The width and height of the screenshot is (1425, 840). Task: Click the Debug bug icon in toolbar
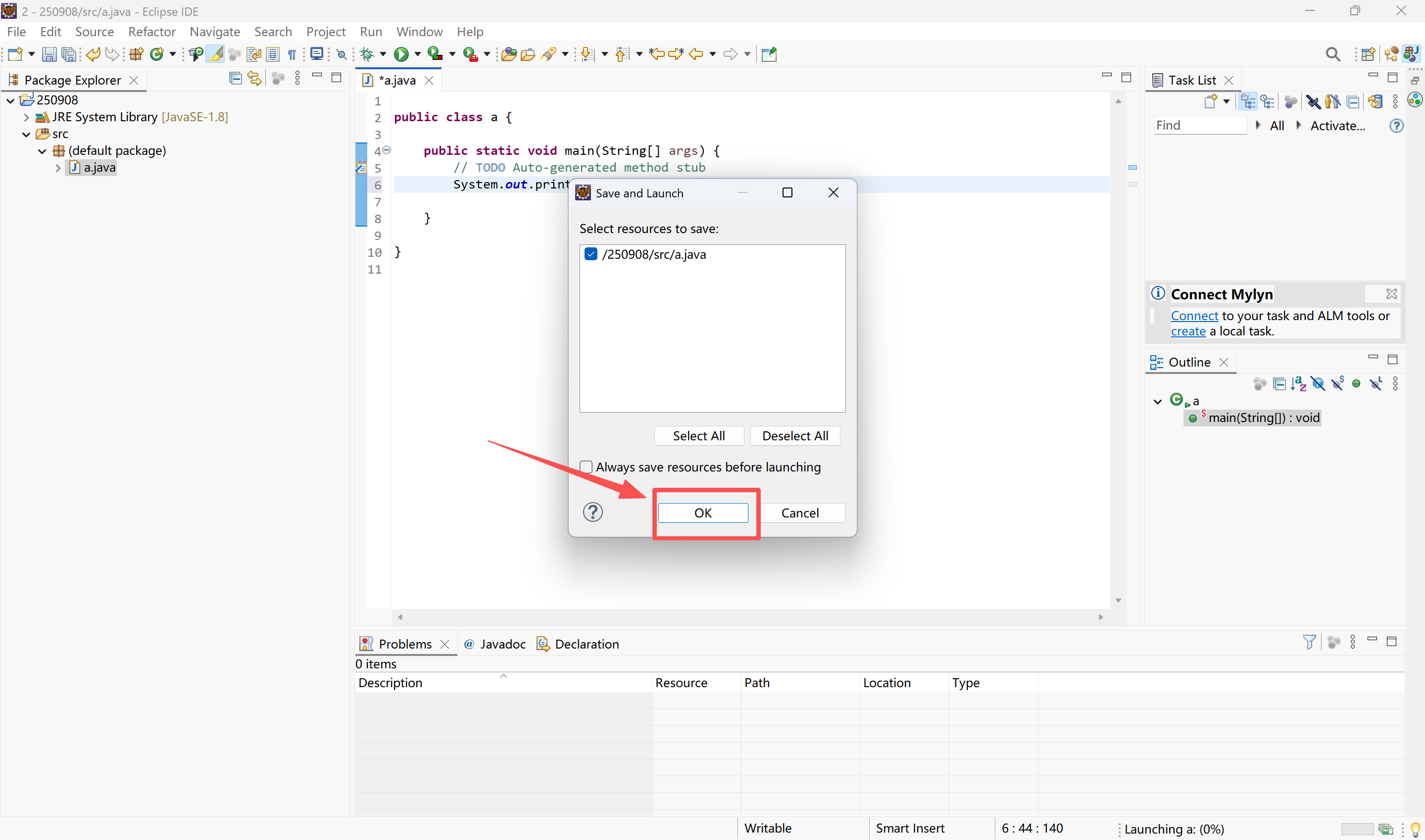[367, 54]
